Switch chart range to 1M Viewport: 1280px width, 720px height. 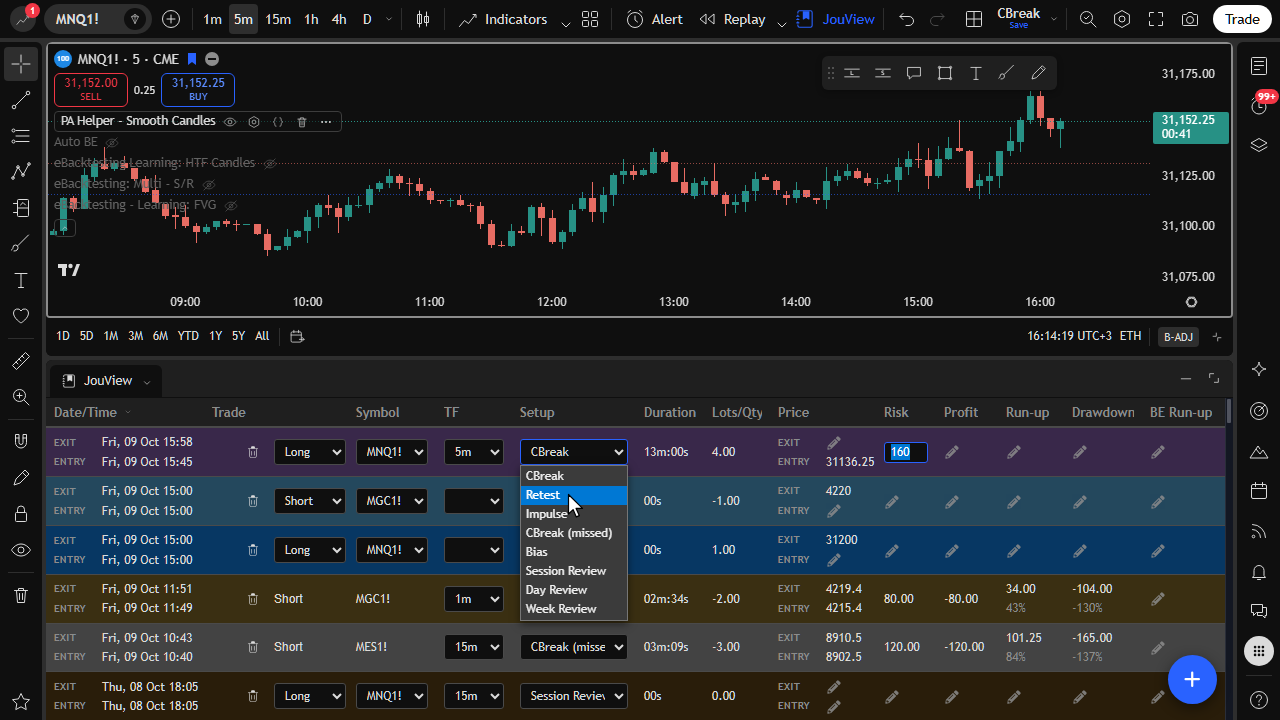pos(111,336)
